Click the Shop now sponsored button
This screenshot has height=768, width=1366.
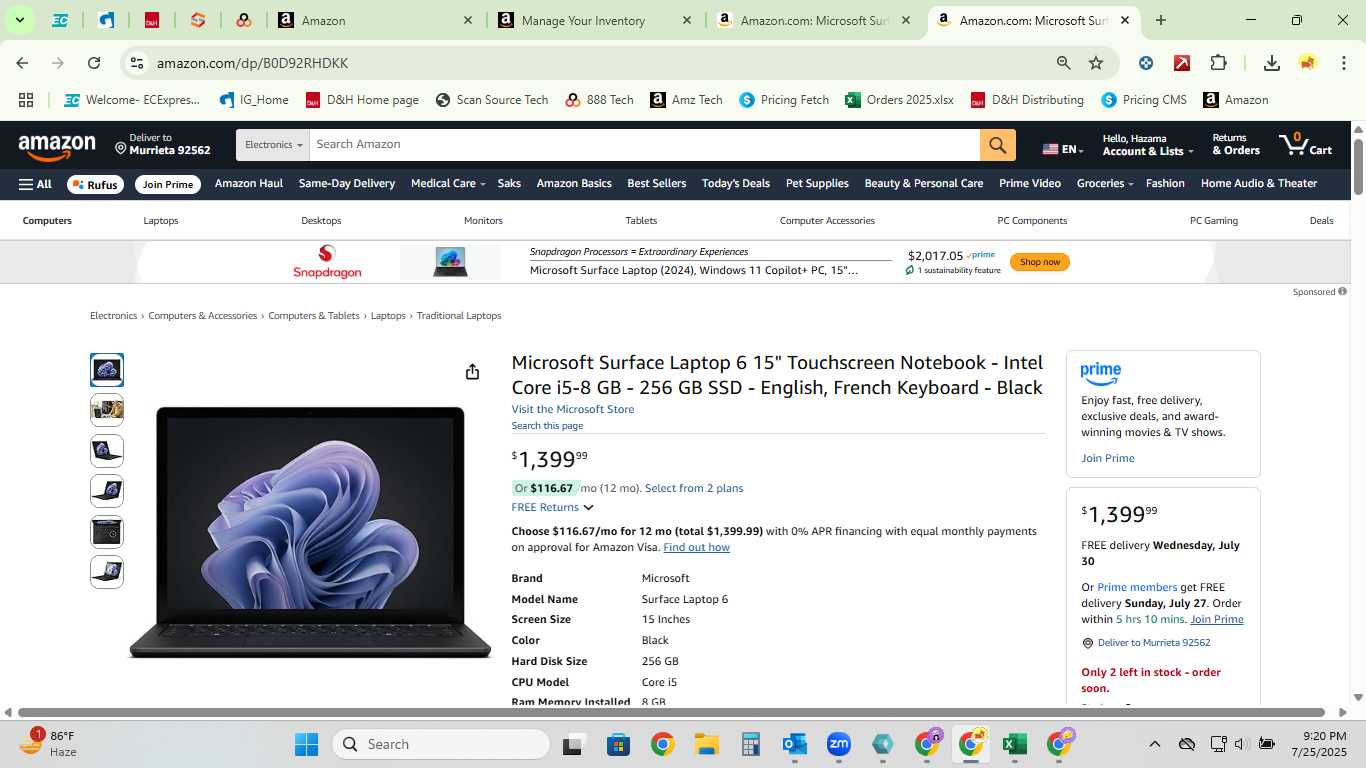point(1040,262)
